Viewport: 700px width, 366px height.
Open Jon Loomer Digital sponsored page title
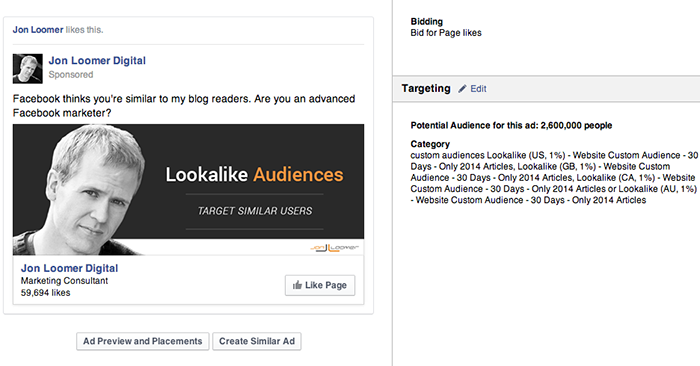[x=97, y=61]
